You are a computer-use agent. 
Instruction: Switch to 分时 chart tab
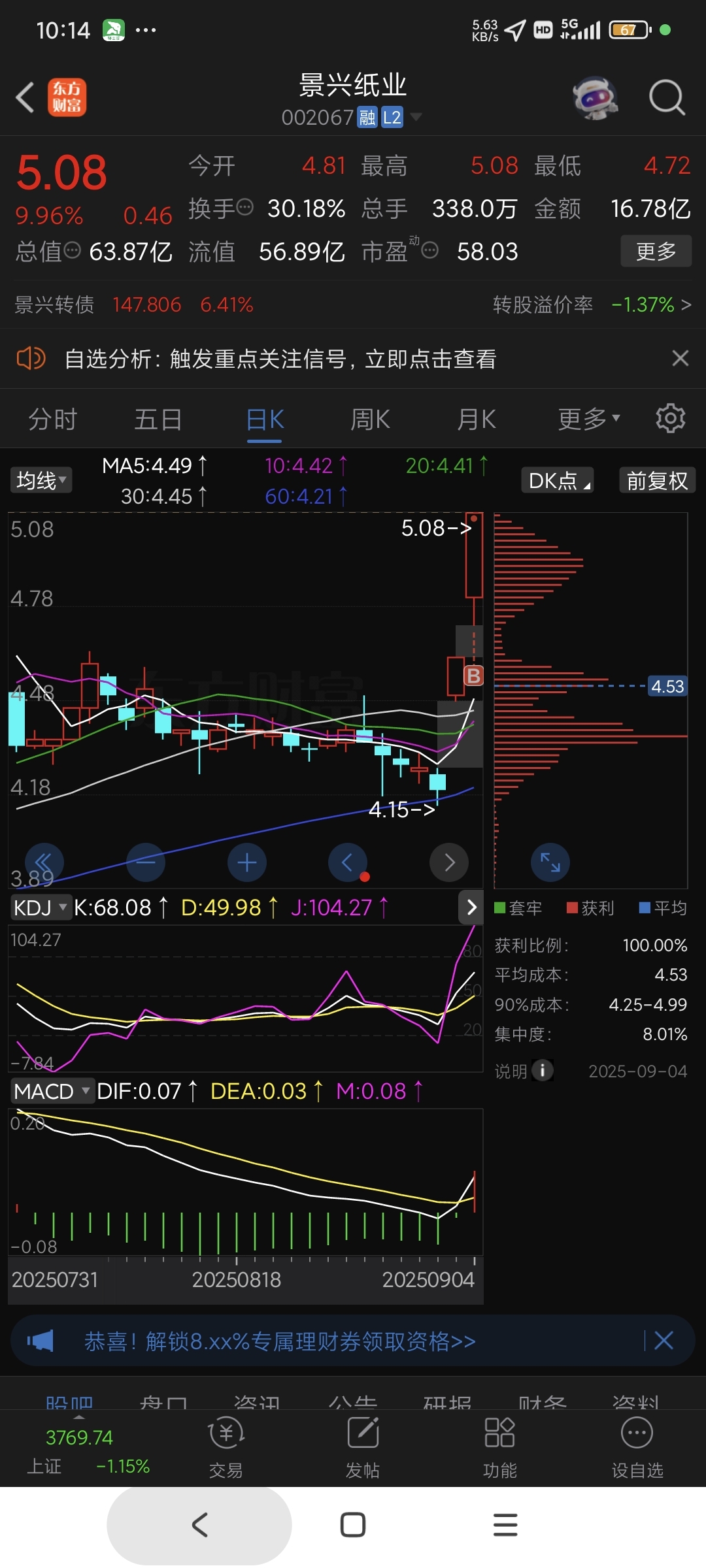[53, 419]
